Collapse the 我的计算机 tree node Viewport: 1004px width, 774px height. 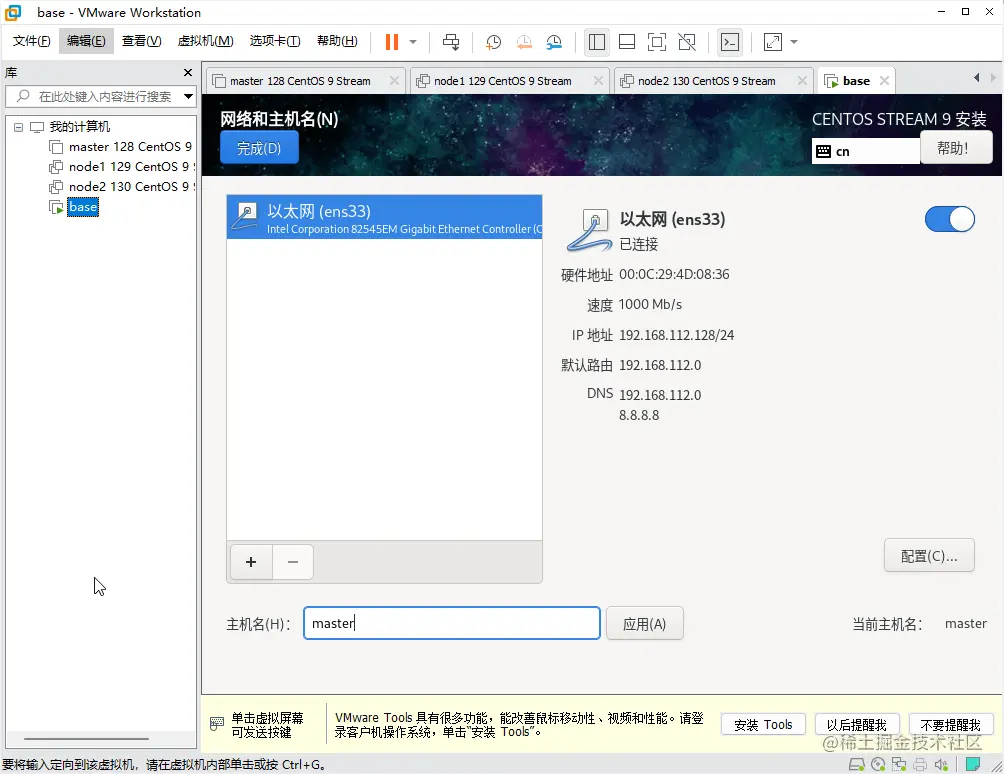(x=19, y=127)
